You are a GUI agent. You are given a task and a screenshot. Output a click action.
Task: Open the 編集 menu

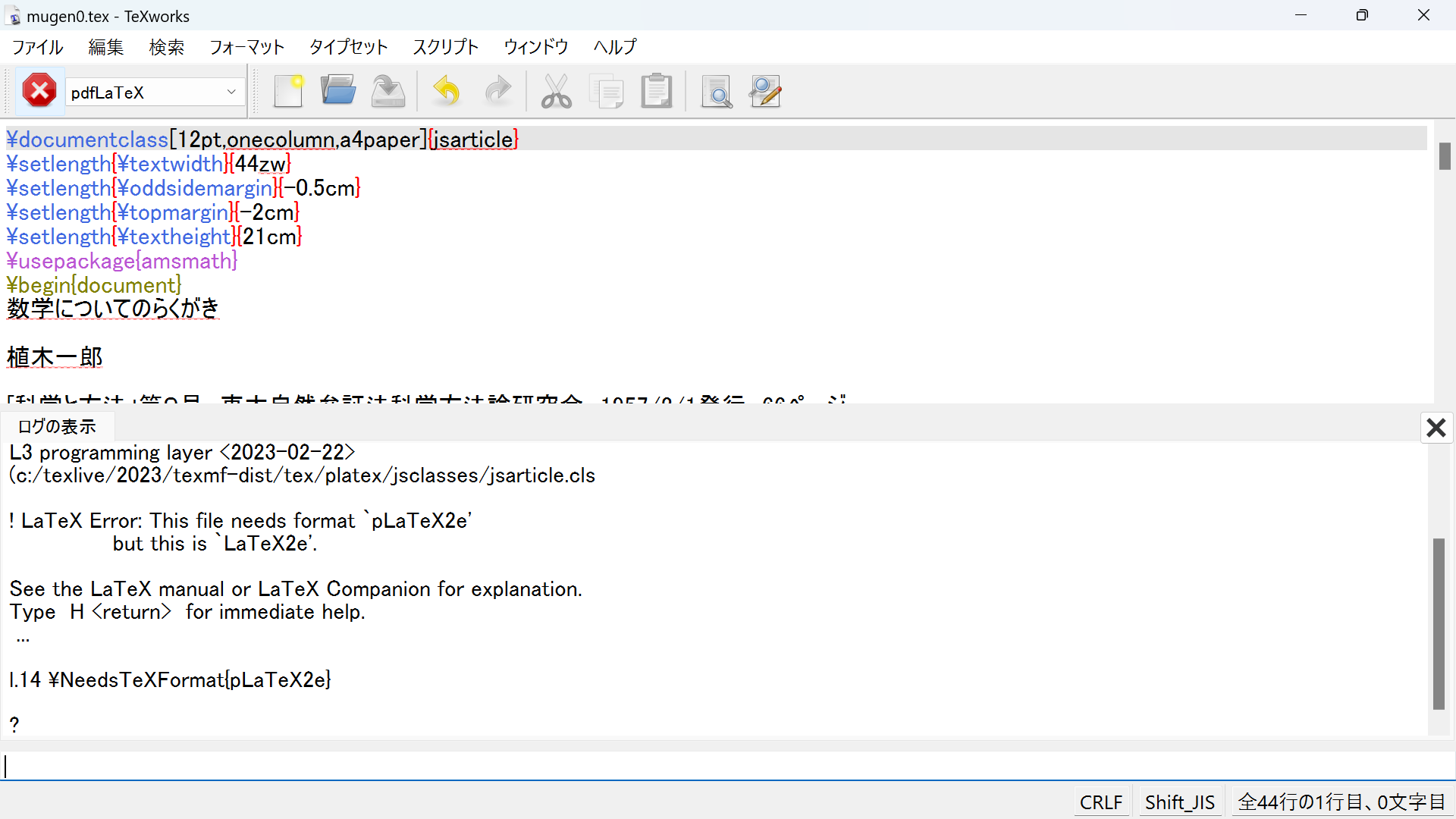(106, 47)
